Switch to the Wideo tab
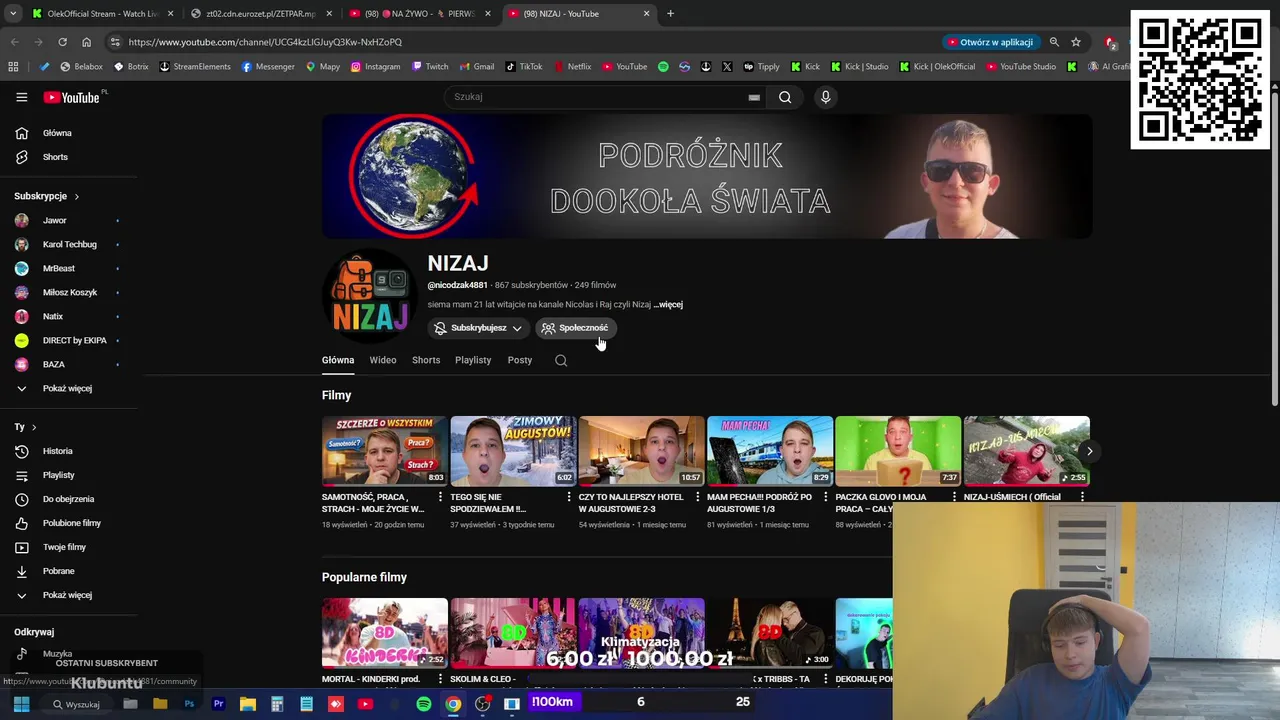 click(x=383, y=360)
